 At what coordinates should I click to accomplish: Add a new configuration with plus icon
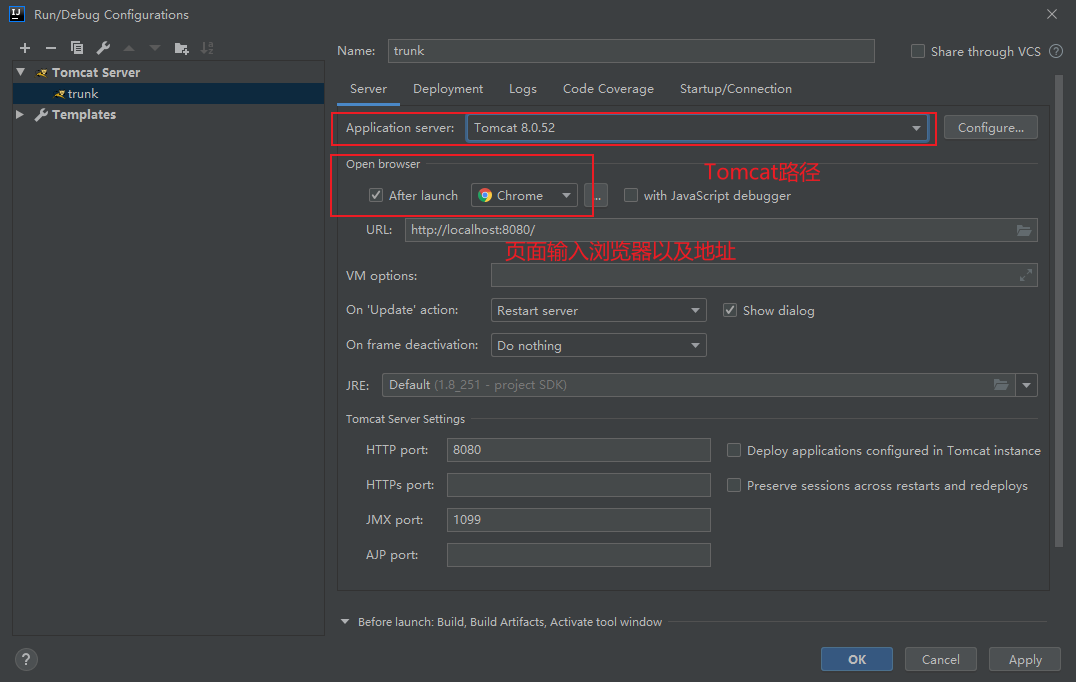[x=25, y=48]
